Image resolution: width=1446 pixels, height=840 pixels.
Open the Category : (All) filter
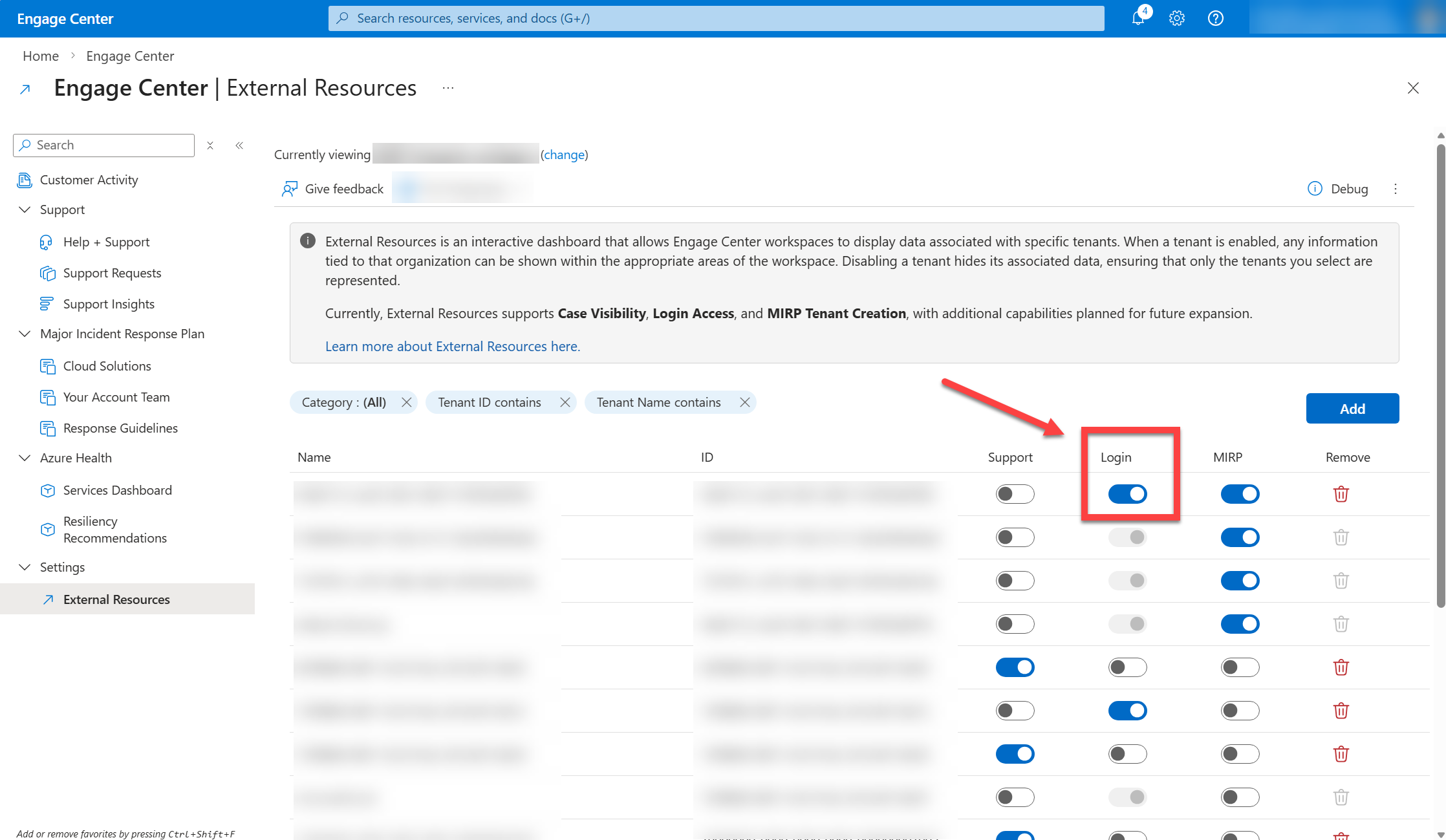(x=344, y=402)
